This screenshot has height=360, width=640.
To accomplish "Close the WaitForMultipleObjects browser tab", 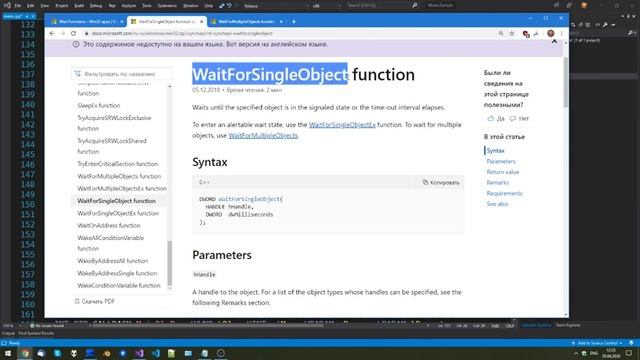I will click(282, 22).
